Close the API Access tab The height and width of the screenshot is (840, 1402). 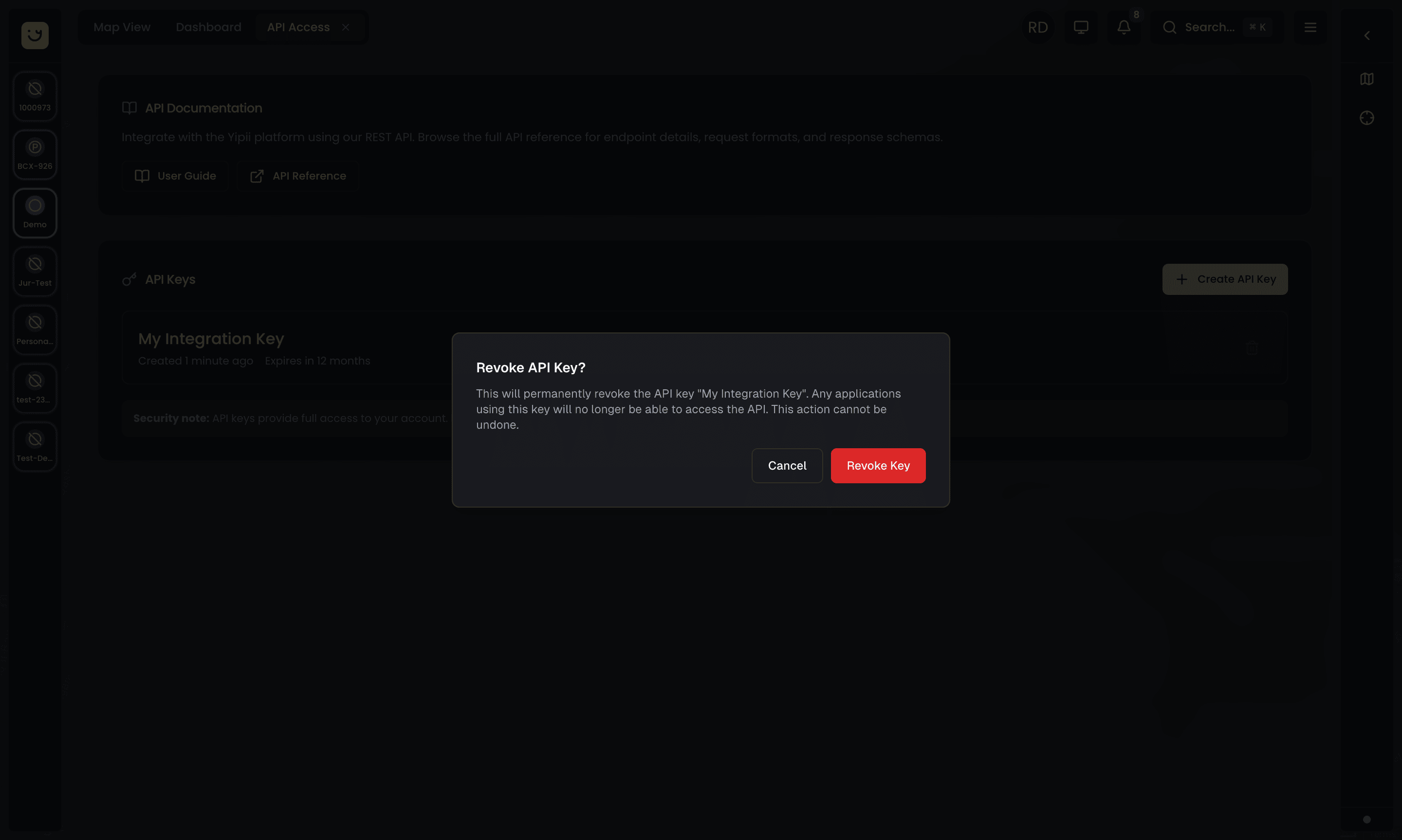[345, 27]
